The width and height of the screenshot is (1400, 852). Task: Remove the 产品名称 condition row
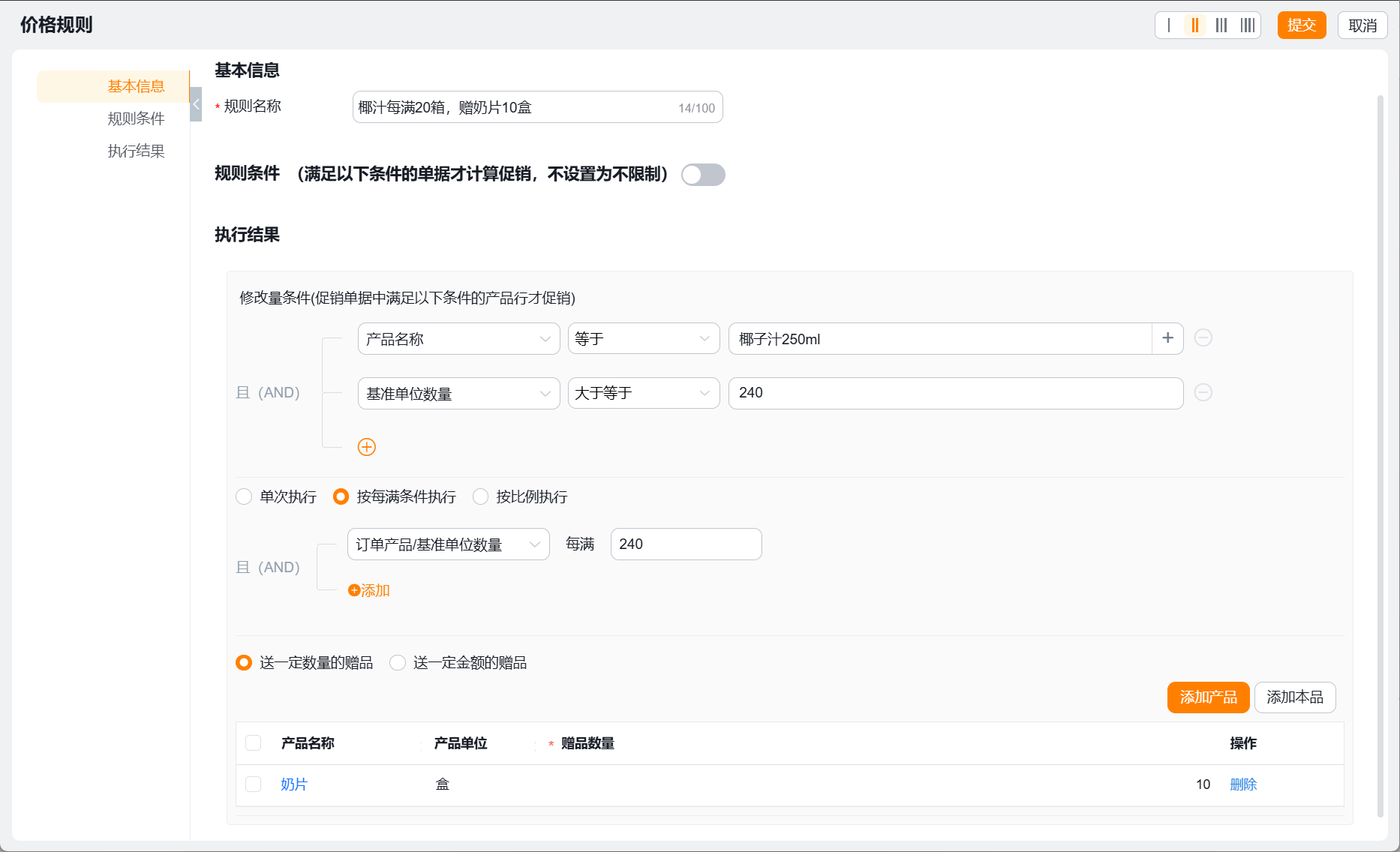(x=1203, y=338)
